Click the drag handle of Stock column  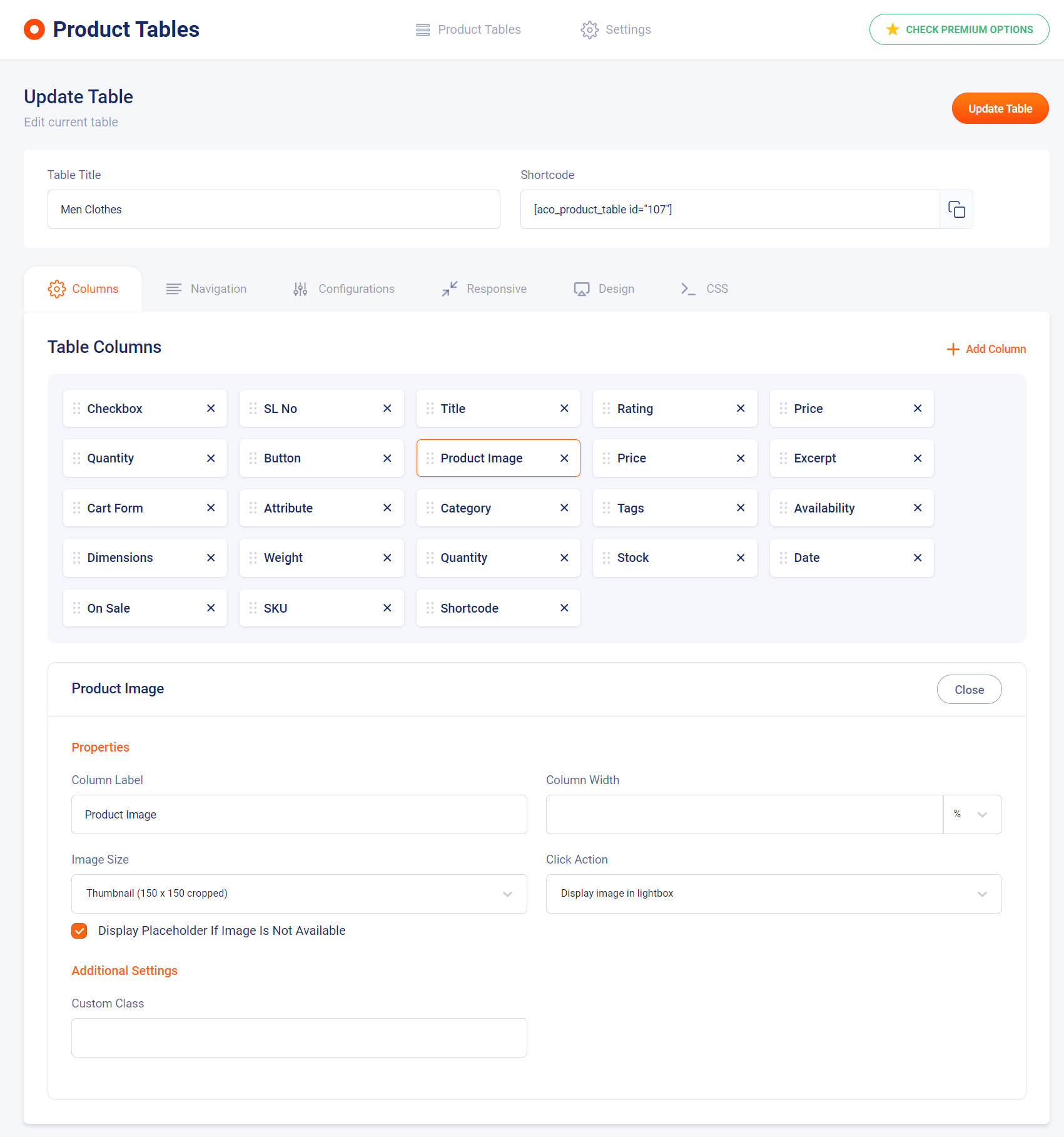click(x=606, y=558)
